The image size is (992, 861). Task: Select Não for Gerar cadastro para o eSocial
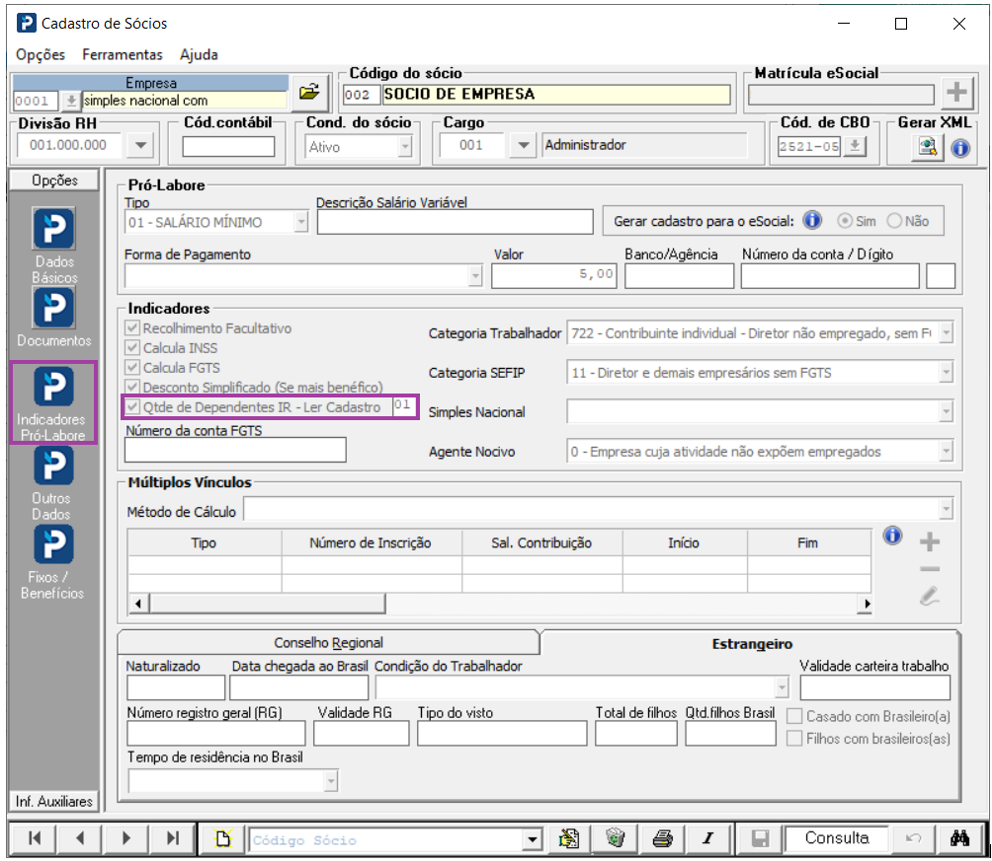point(894,221)
